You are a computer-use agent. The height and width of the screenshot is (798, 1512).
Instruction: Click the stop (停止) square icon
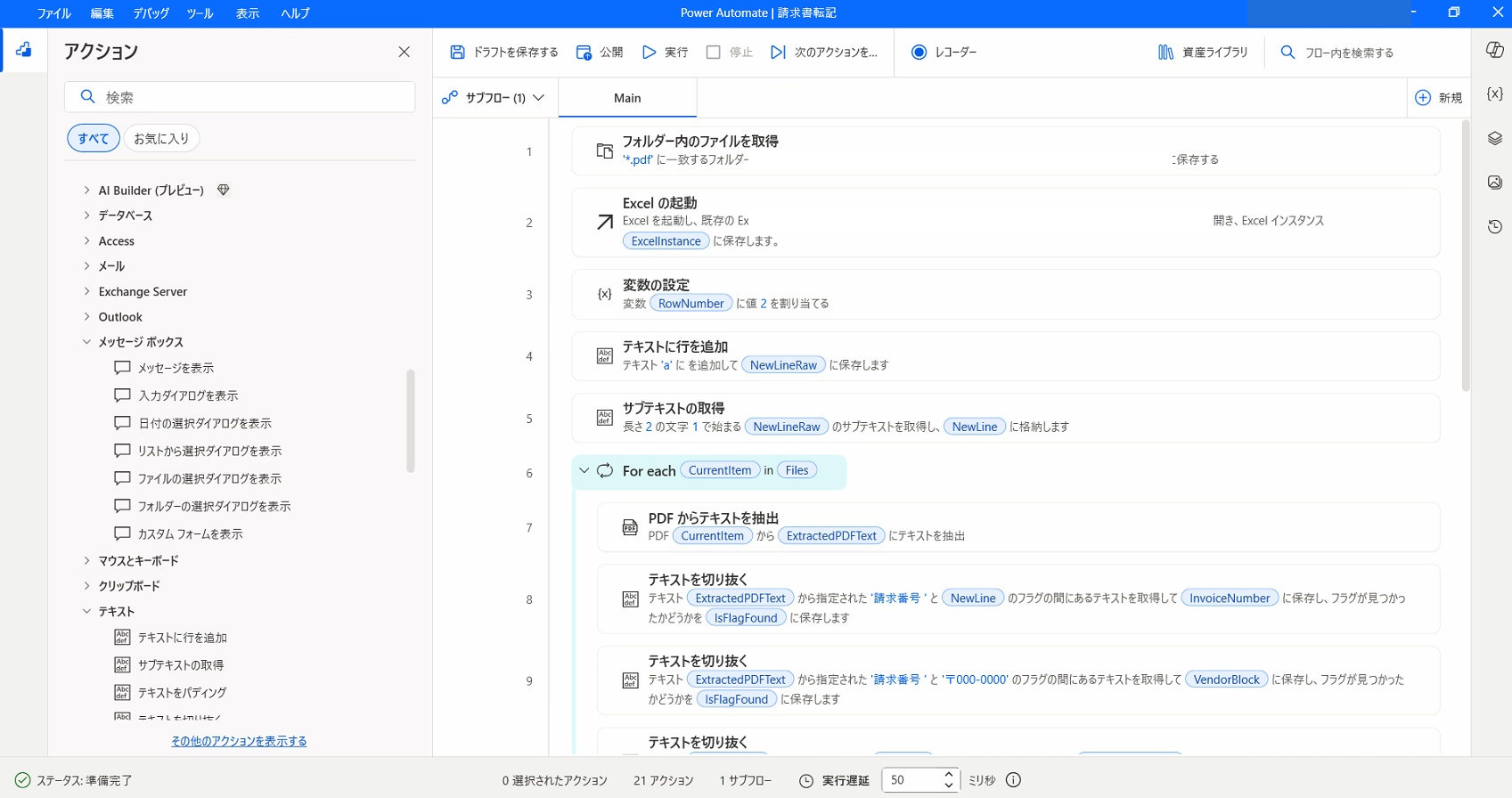[x=713, y=53]
